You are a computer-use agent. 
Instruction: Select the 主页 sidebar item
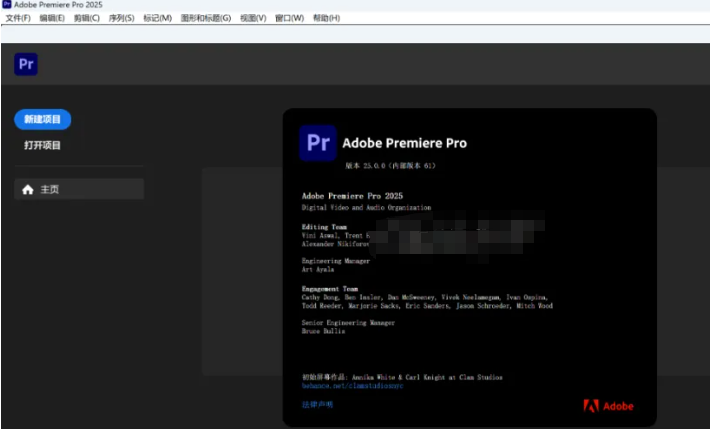tap(79, 189)
